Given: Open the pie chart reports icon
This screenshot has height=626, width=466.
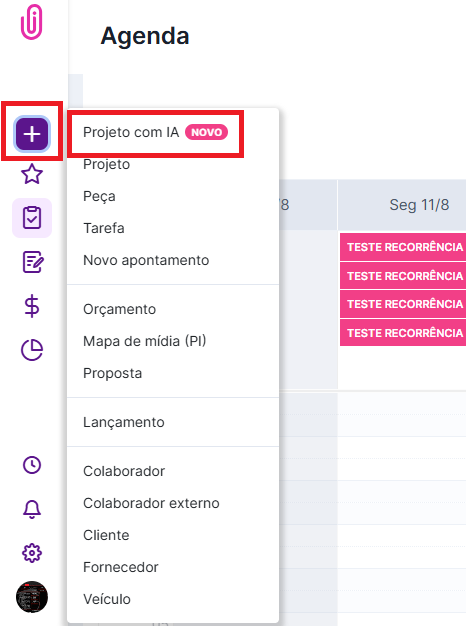Looking at the screenshot, I should [x=32, y=350].
